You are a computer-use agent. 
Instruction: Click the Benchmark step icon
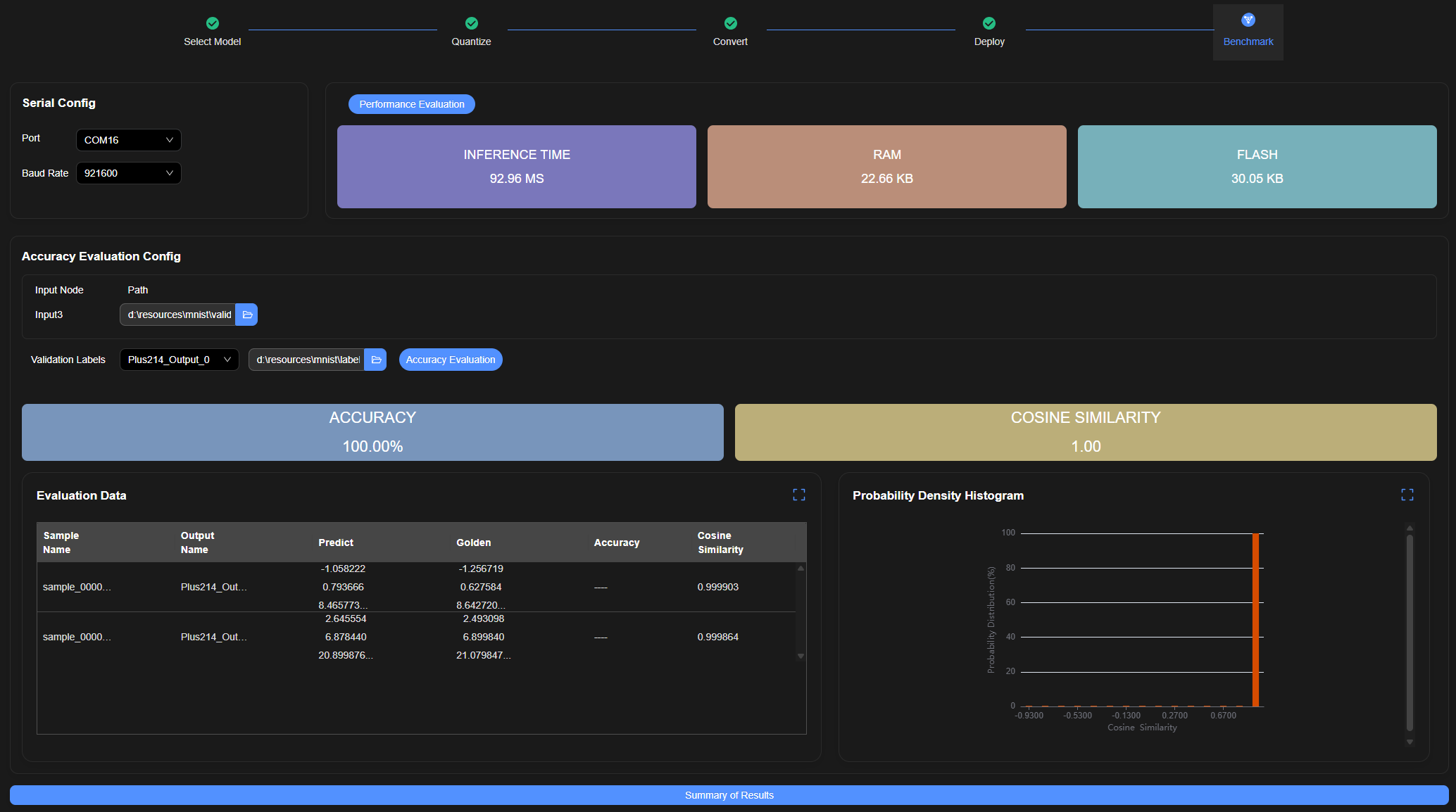(1248, 20)
